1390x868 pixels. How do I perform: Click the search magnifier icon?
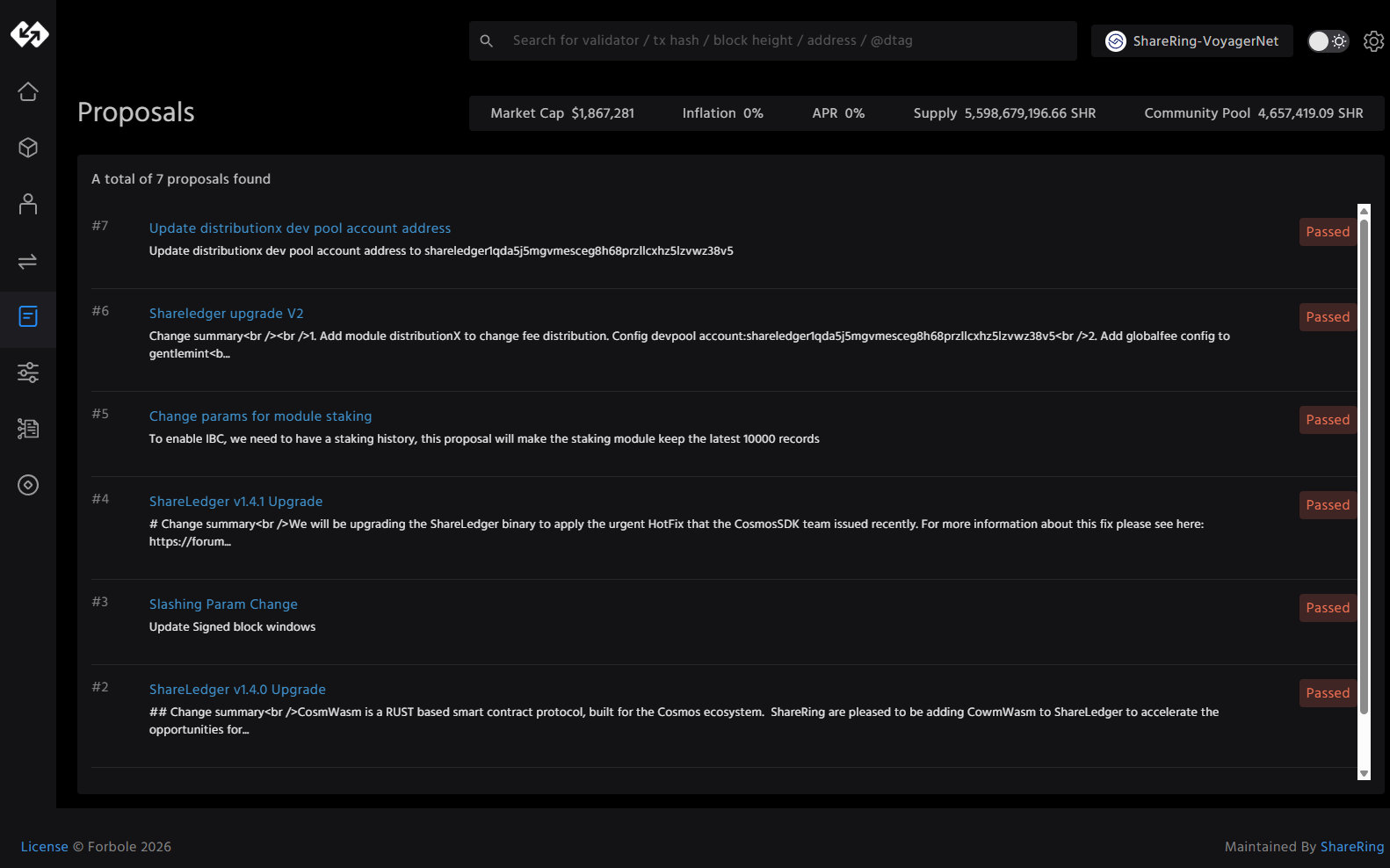(x=486, y=40)
